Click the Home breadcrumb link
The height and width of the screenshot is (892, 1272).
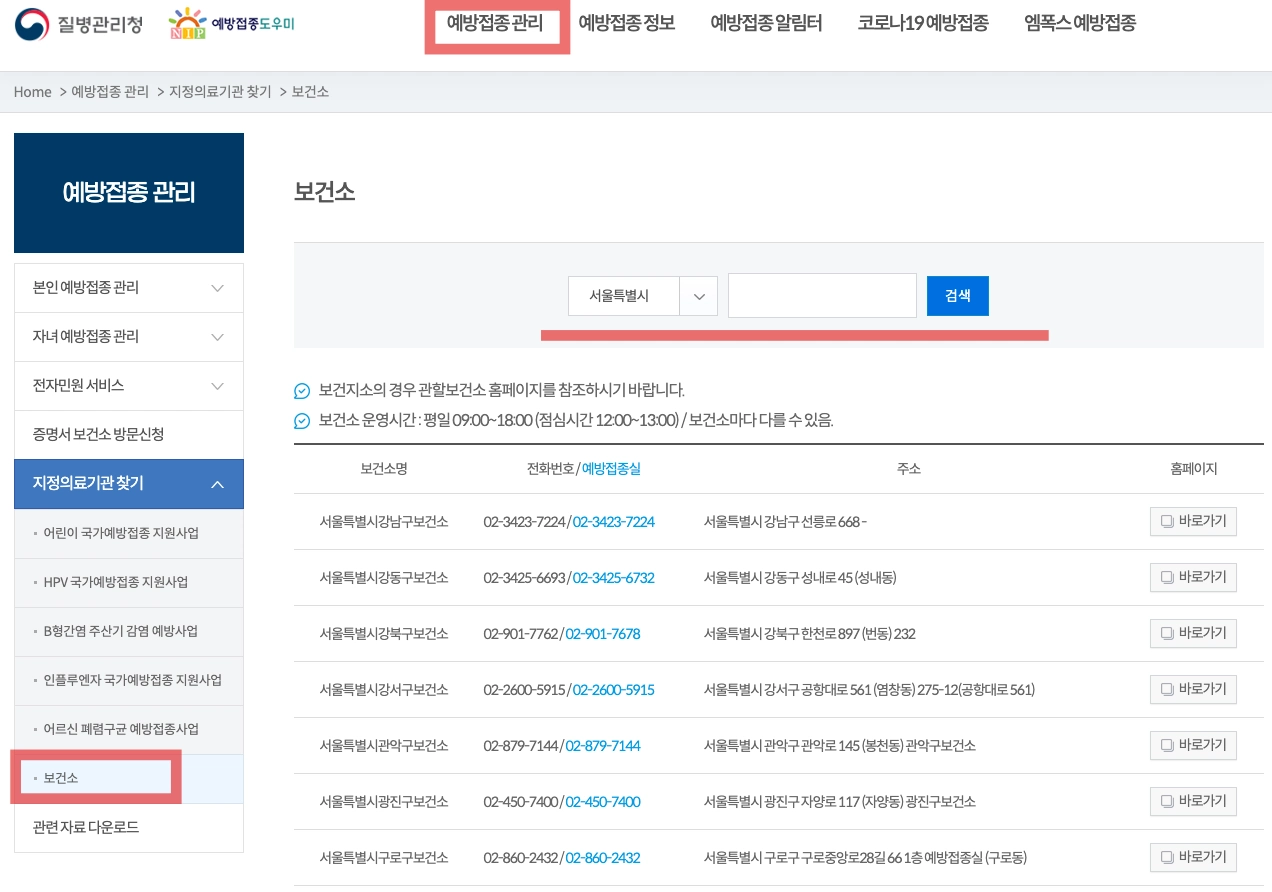[33, 91]
